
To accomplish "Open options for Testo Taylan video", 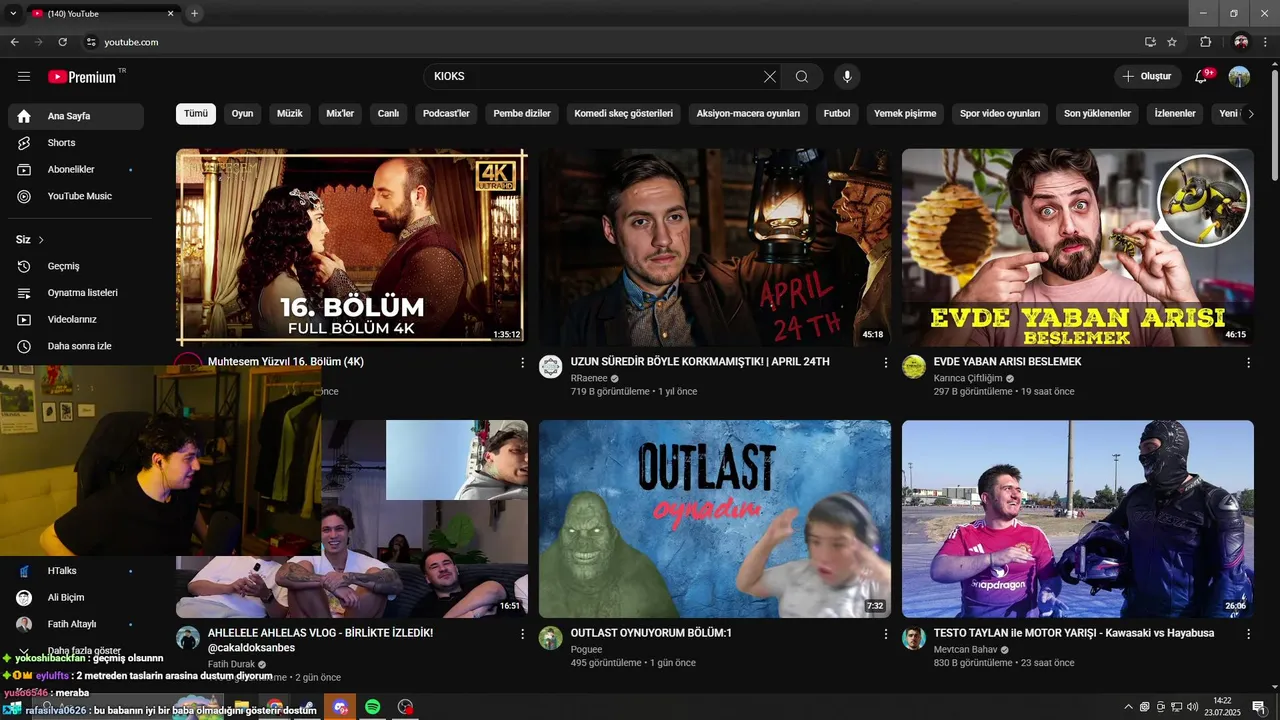I will [1248, 634].
